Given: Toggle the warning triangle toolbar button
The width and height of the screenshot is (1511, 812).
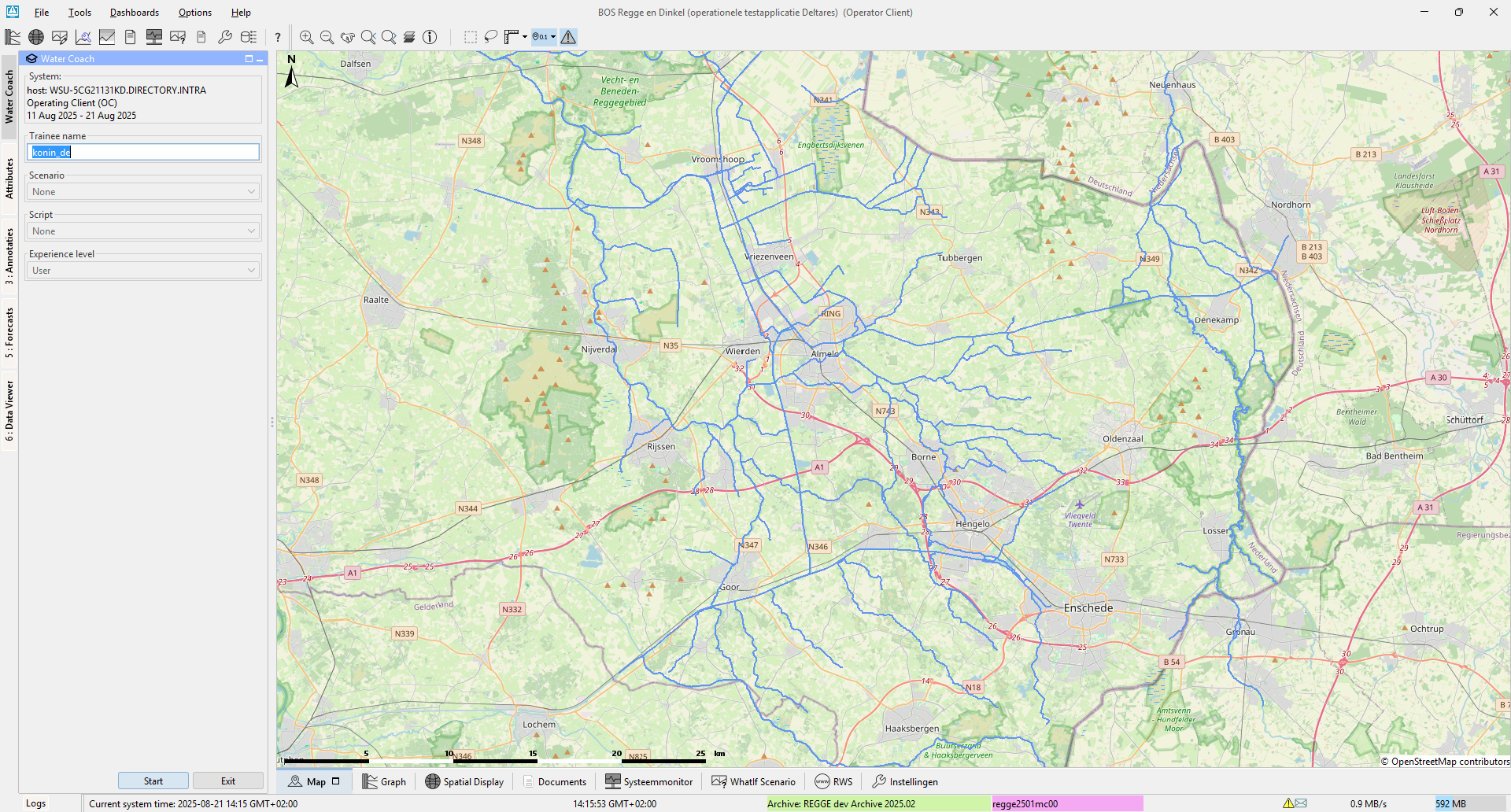Looking at the screenshot, I should pos(568,37).
